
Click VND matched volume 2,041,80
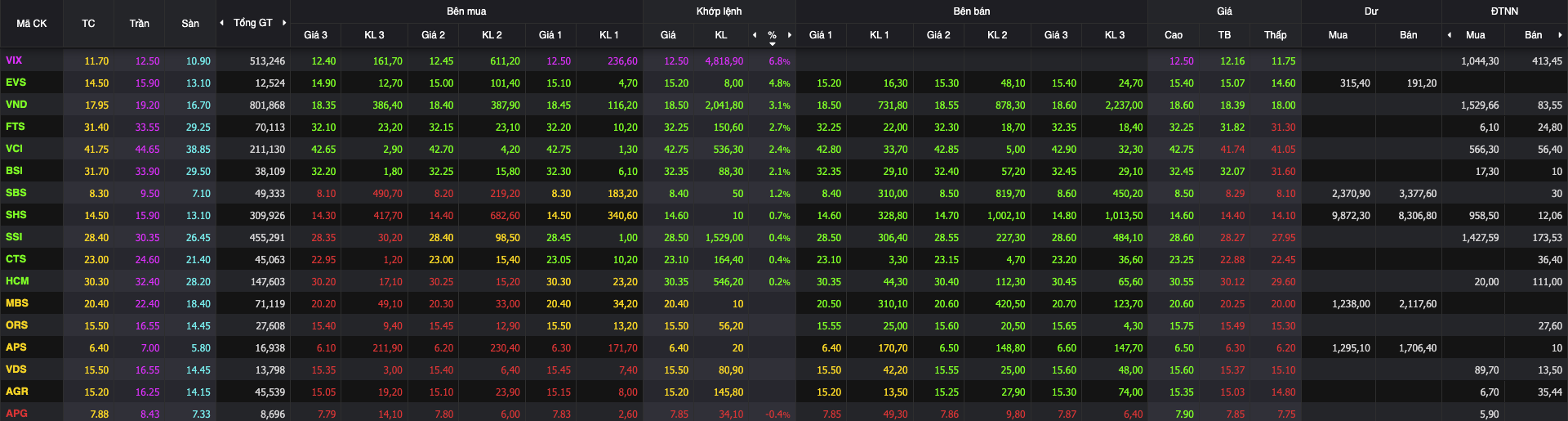724,105
